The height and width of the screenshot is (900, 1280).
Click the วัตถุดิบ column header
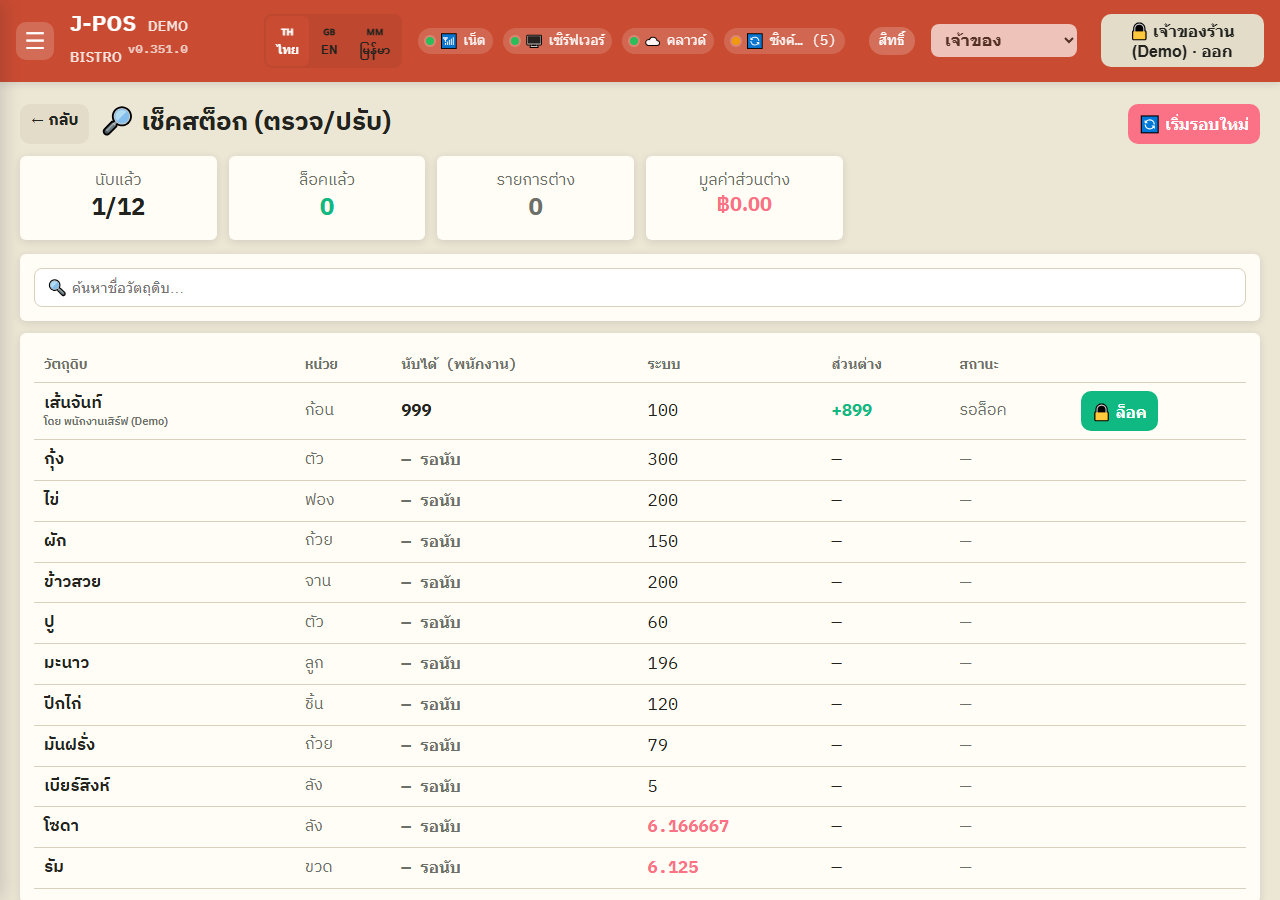point(66,364)
